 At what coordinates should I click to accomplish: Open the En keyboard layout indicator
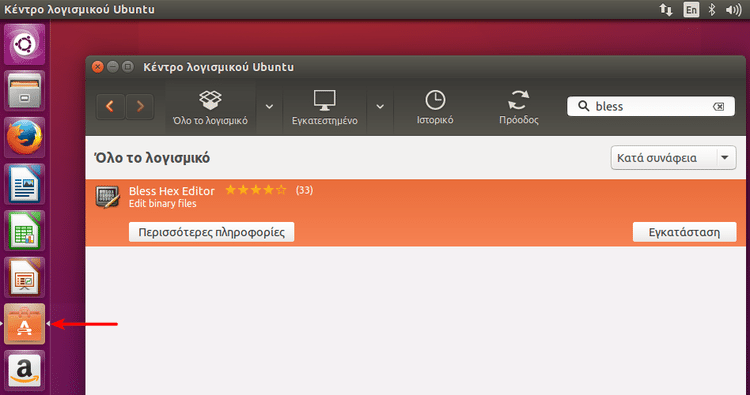[691, 10]
